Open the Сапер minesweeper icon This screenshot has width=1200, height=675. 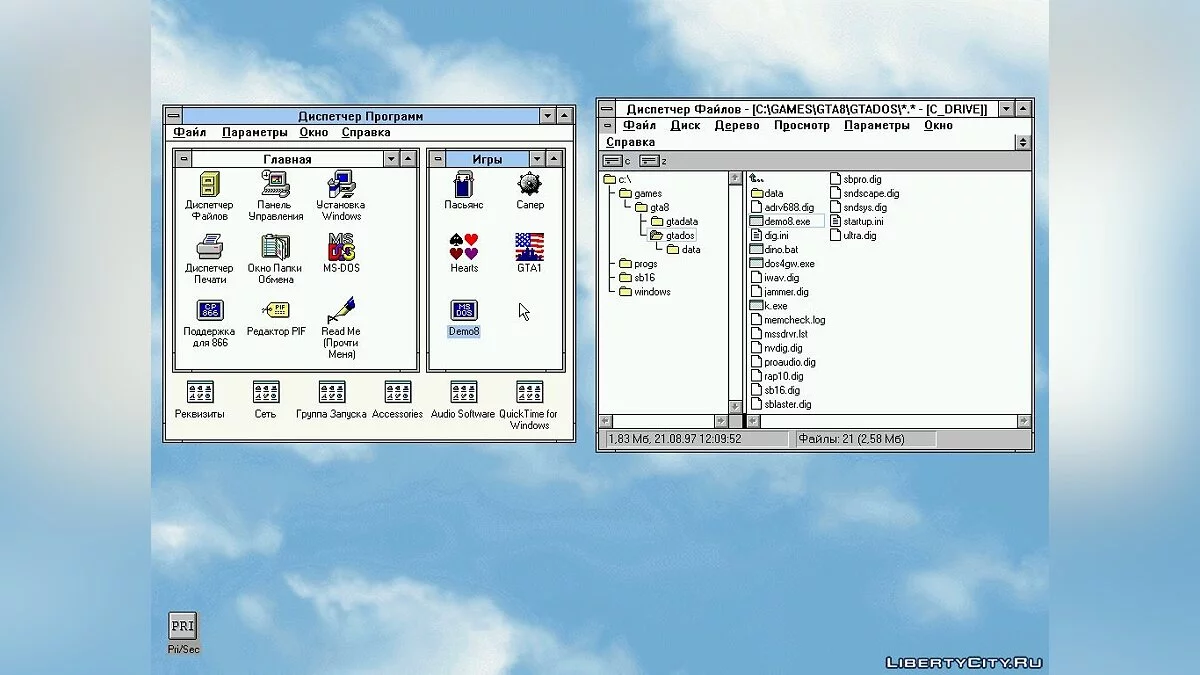click(529, 185)
